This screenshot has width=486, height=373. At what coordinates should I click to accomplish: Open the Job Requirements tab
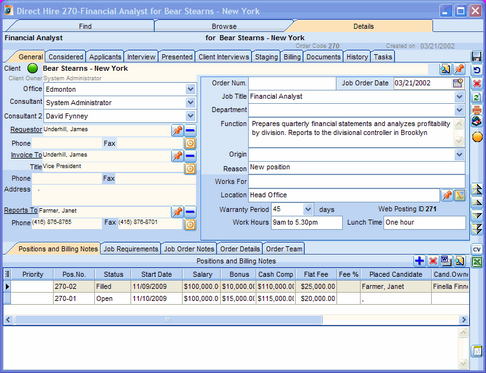point(131,249)
